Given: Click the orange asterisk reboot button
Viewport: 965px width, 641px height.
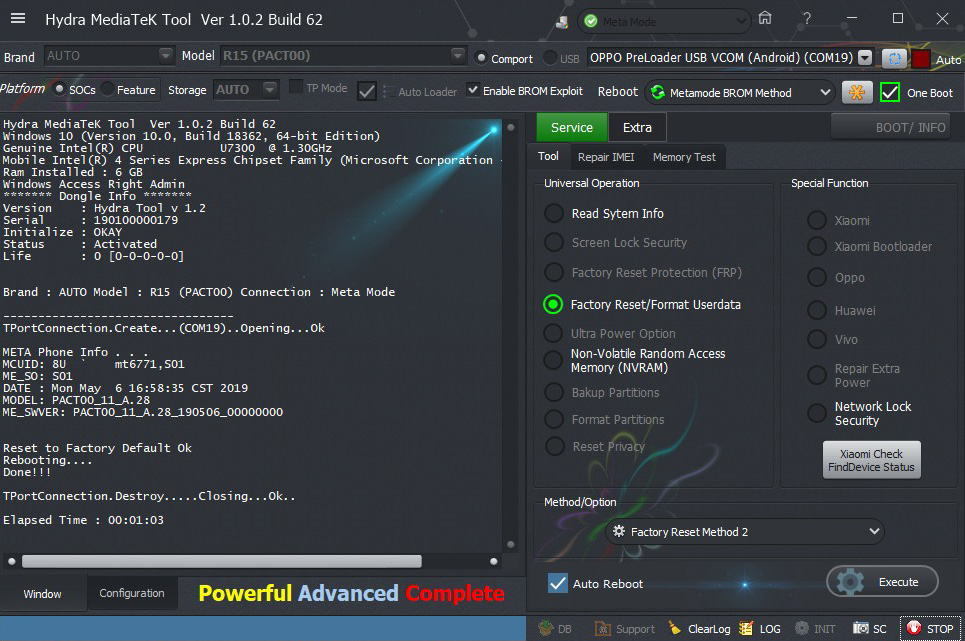Looking at the screenshot, I should tap(857, 92).
